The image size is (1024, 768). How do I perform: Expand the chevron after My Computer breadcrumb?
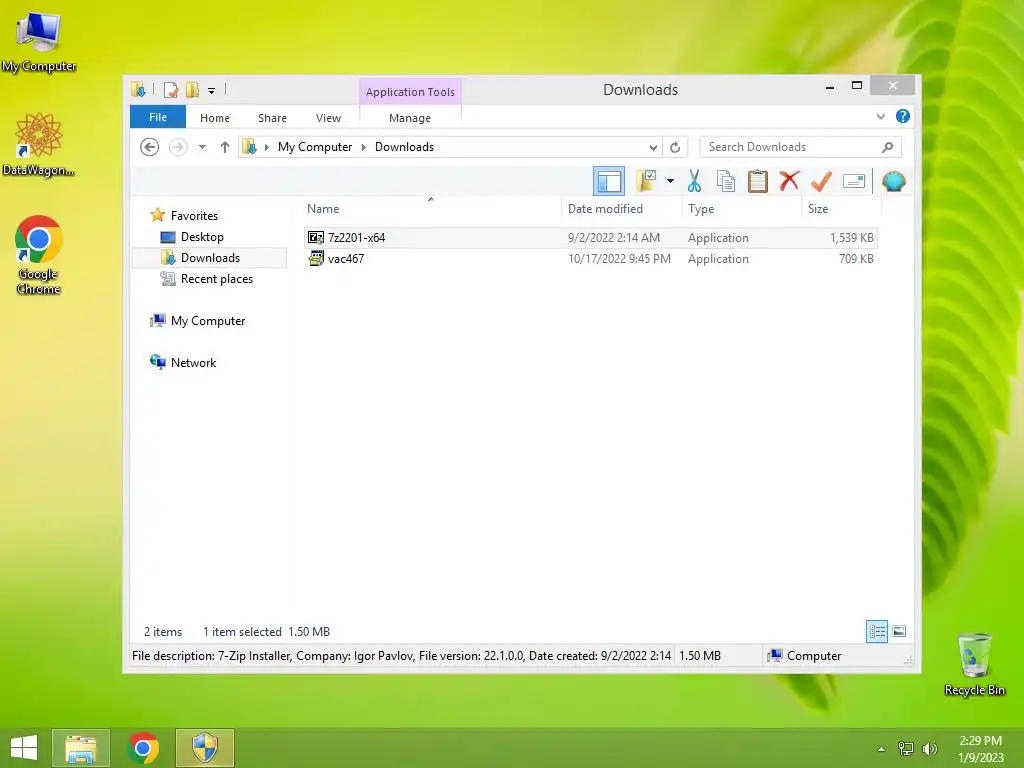click(364, 147)
